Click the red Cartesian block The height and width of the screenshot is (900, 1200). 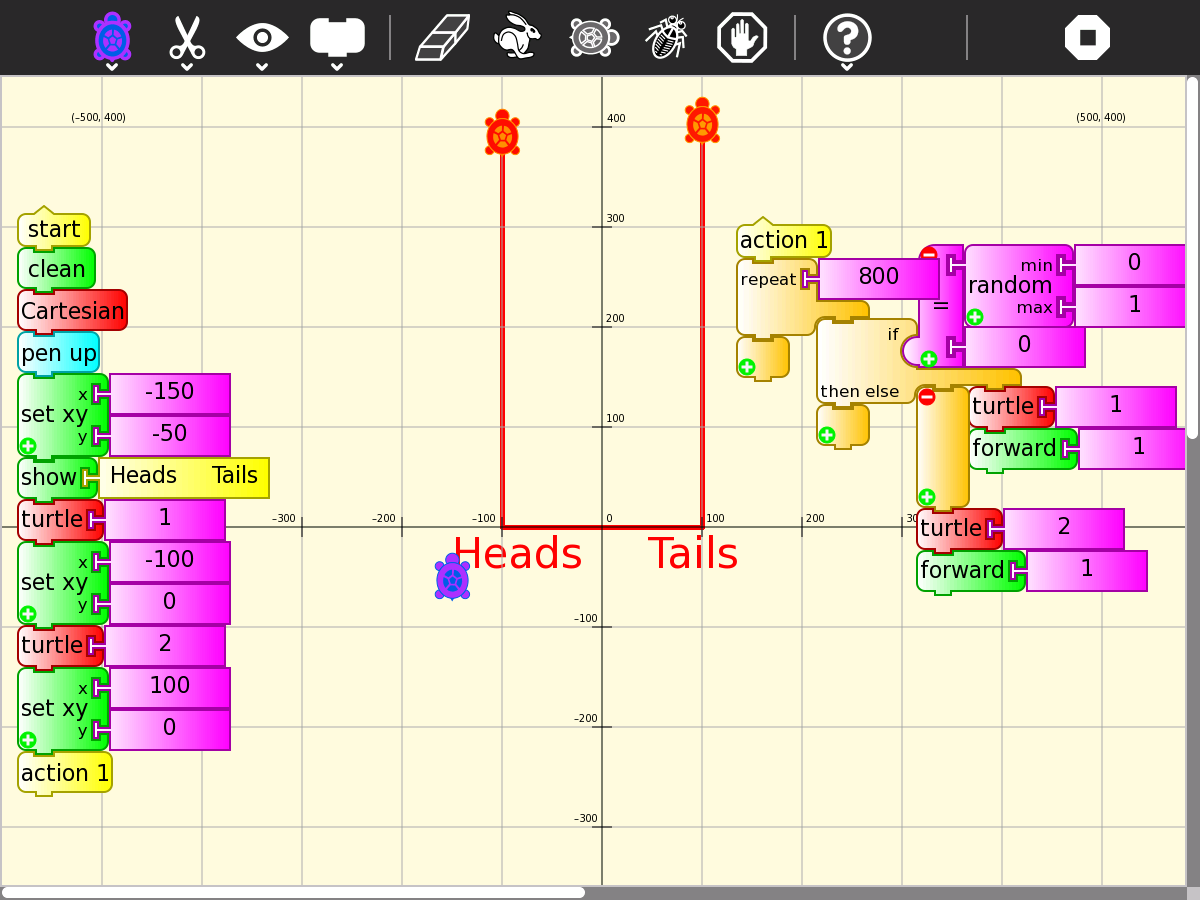72,311
